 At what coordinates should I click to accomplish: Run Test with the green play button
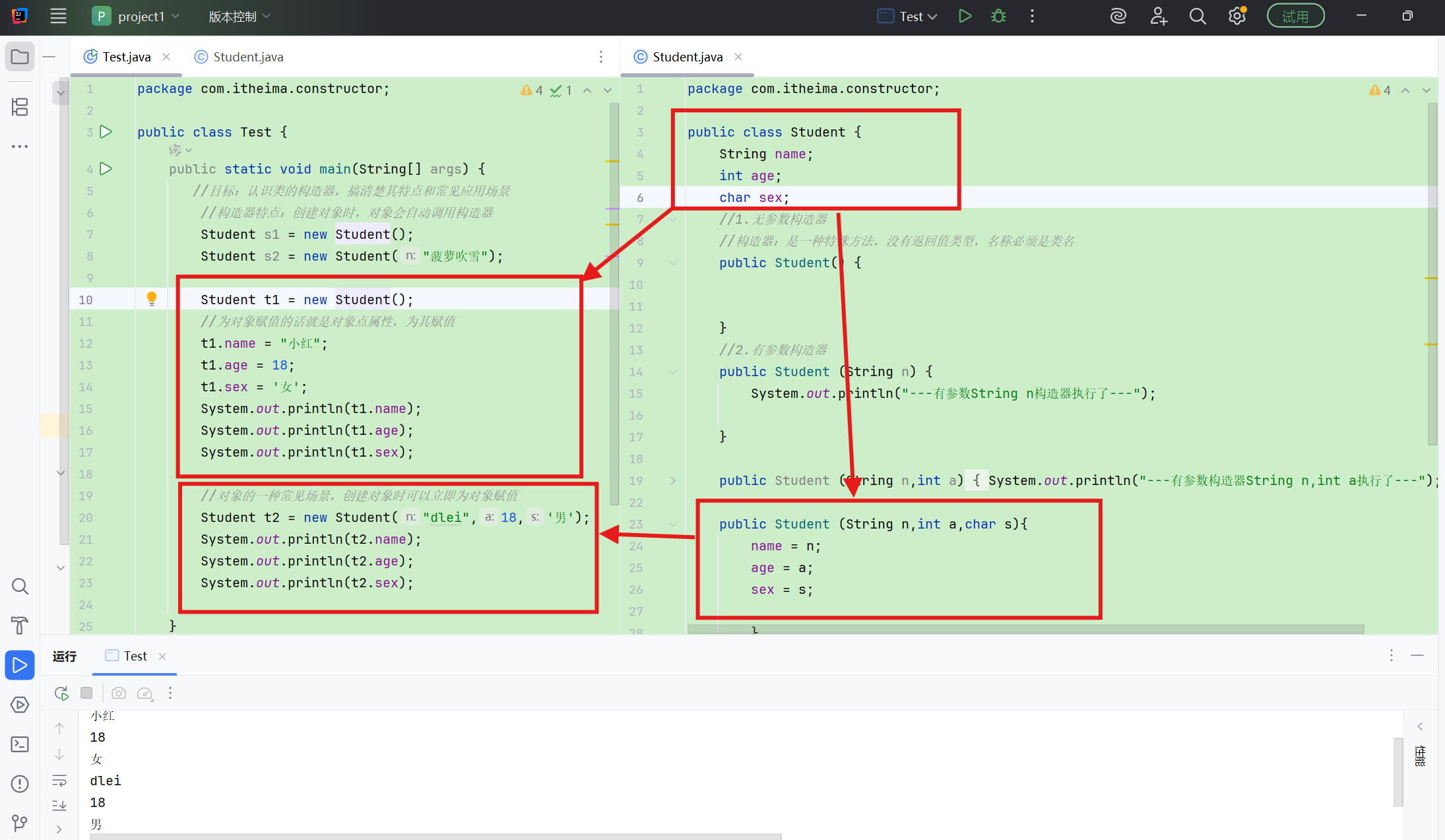965,16
